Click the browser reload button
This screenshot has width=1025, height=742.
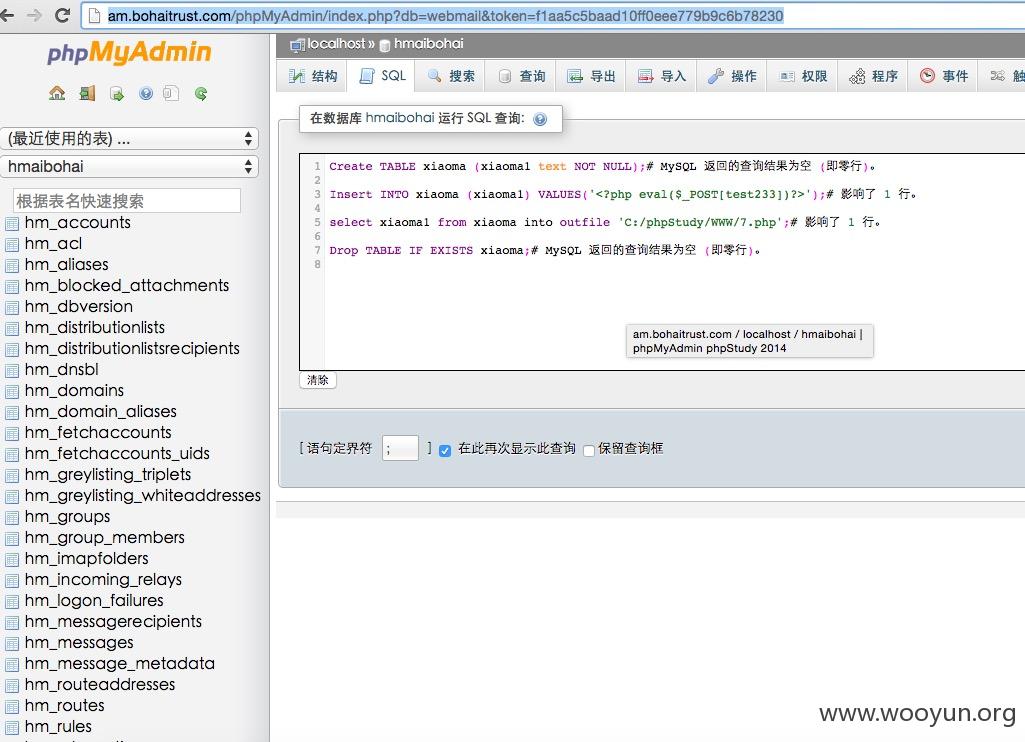(62, 15)
